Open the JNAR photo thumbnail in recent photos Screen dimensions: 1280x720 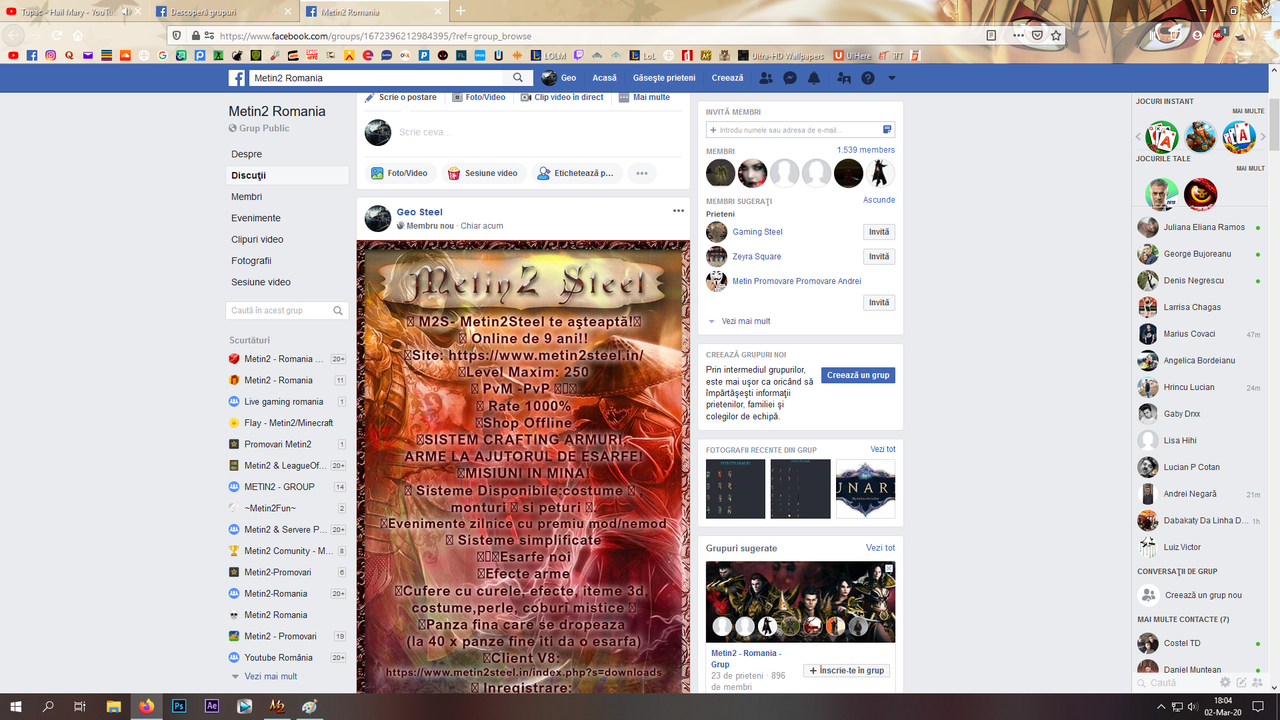[865, 489]
